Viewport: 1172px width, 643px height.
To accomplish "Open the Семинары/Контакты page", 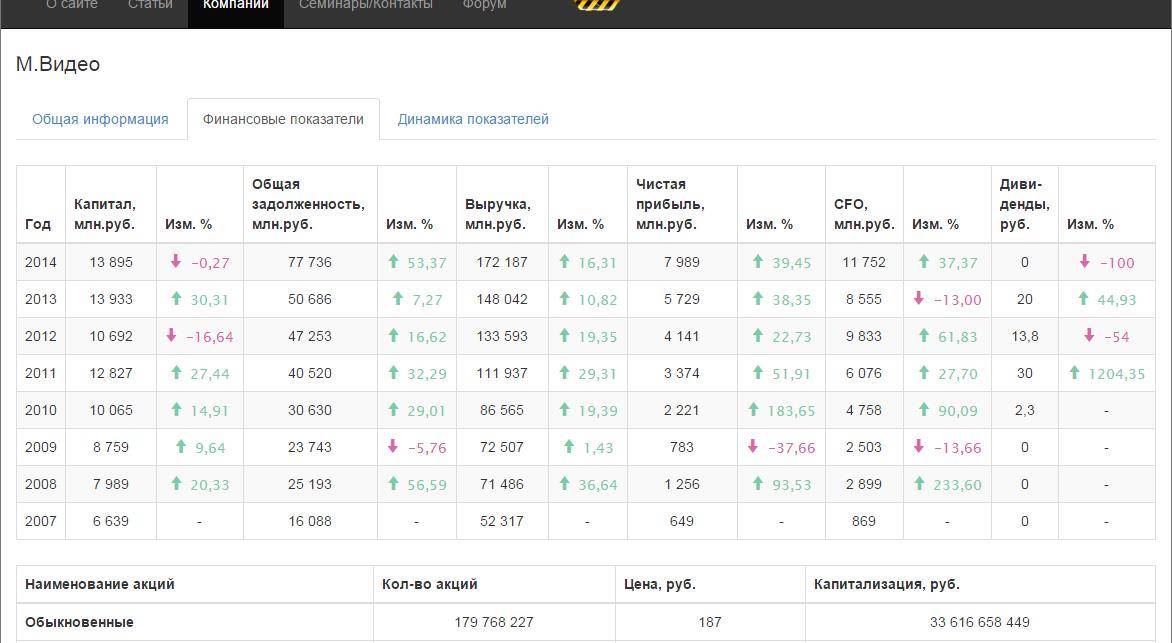I will [x=365, y=6].
